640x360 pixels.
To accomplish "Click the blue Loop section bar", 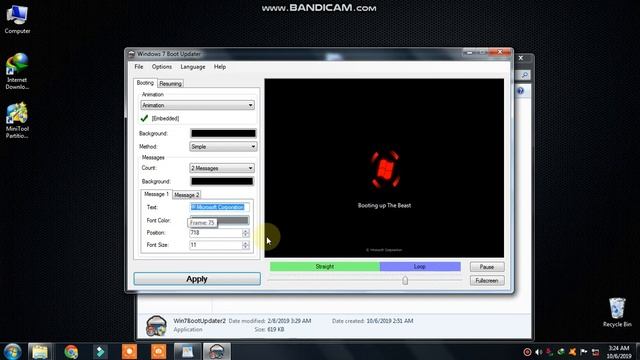I will pos(420,267).
